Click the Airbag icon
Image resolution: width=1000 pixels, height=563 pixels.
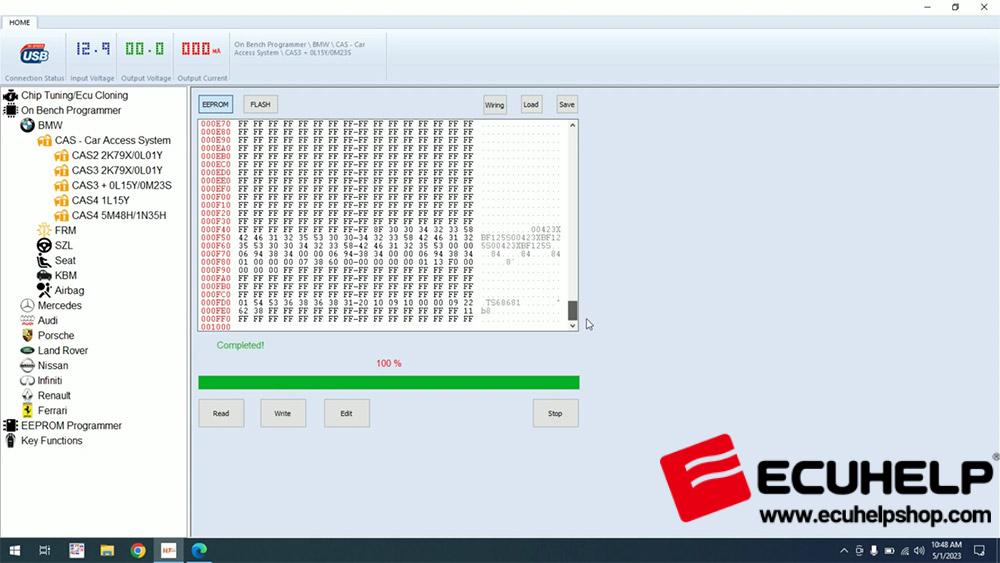pos(44,290)
